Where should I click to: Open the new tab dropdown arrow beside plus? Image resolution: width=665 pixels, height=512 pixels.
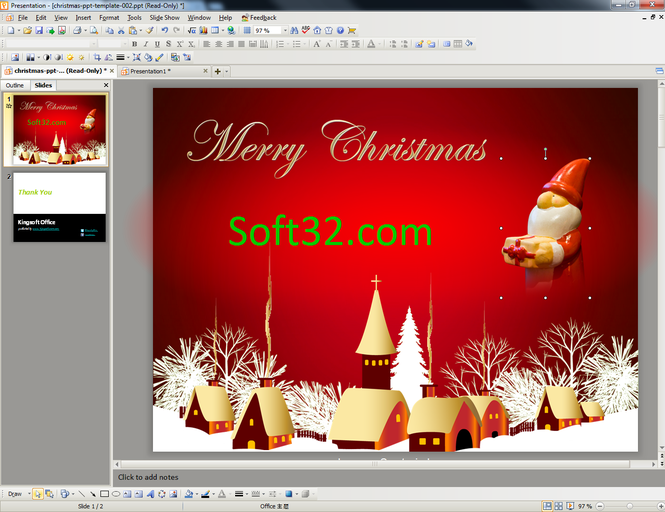tap(226, 71)
